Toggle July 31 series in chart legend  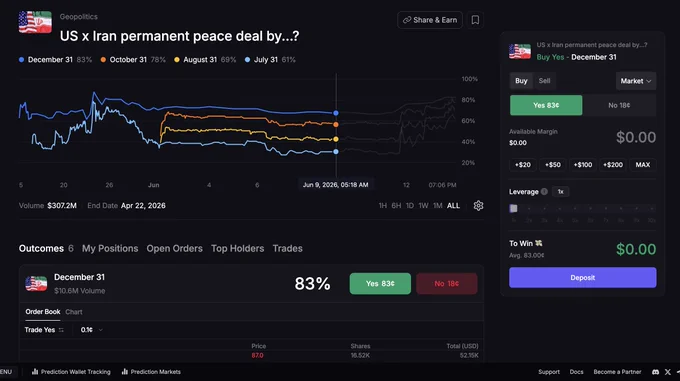click(270, 60)
